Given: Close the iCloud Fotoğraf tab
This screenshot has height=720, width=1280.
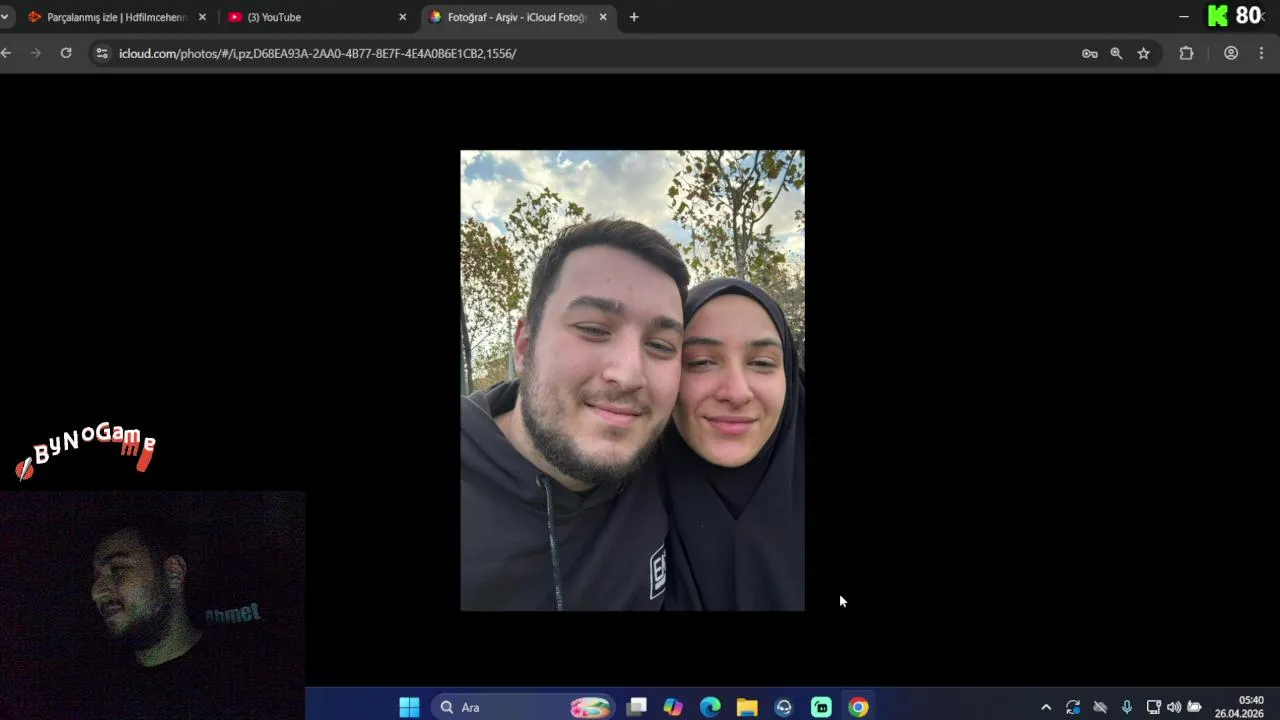Looking at the screenshot, I should click(603, 17).
